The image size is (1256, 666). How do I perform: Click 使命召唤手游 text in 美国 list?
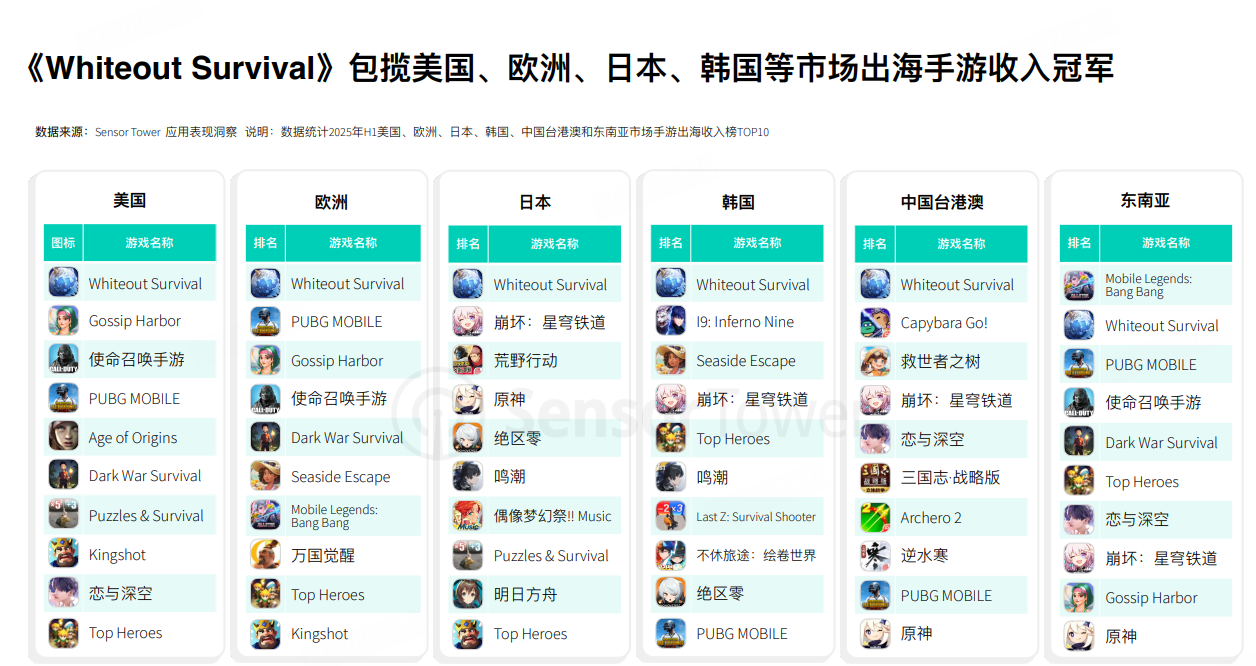coord(136,359)
